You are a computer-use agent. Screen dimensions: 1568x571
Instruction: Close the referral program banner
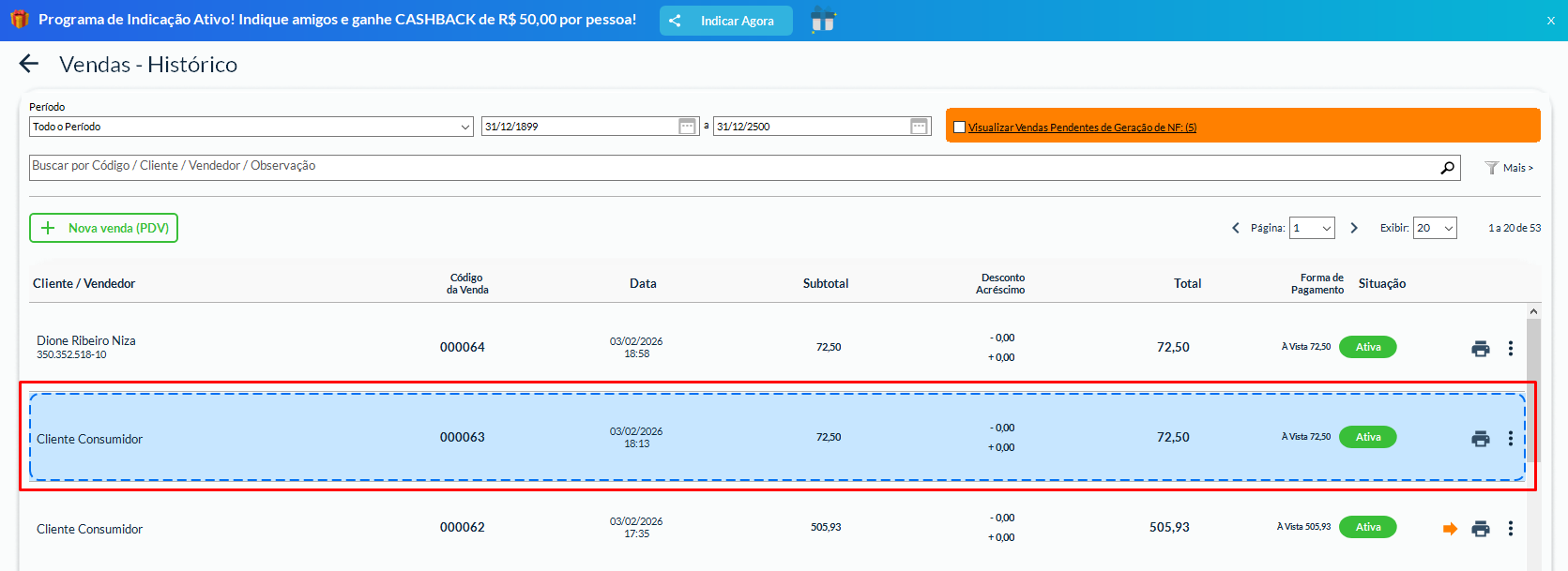[x=1550, y=21]
